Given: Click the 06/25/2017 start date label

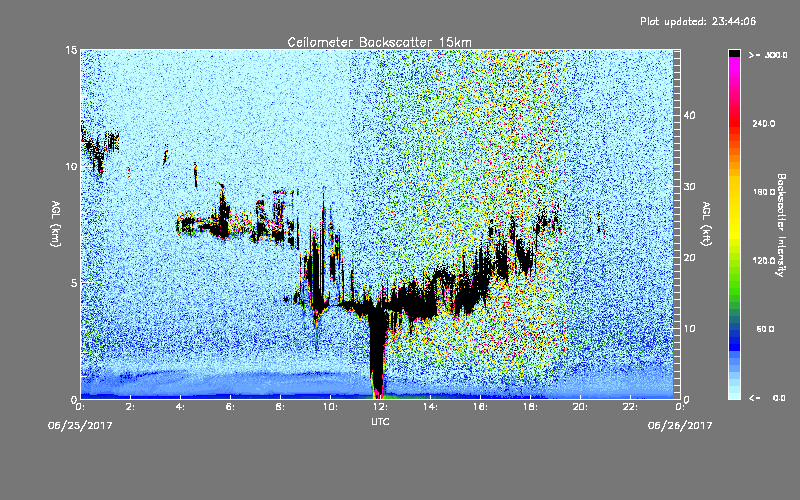Looking at the screenshot, I should 80,425.
